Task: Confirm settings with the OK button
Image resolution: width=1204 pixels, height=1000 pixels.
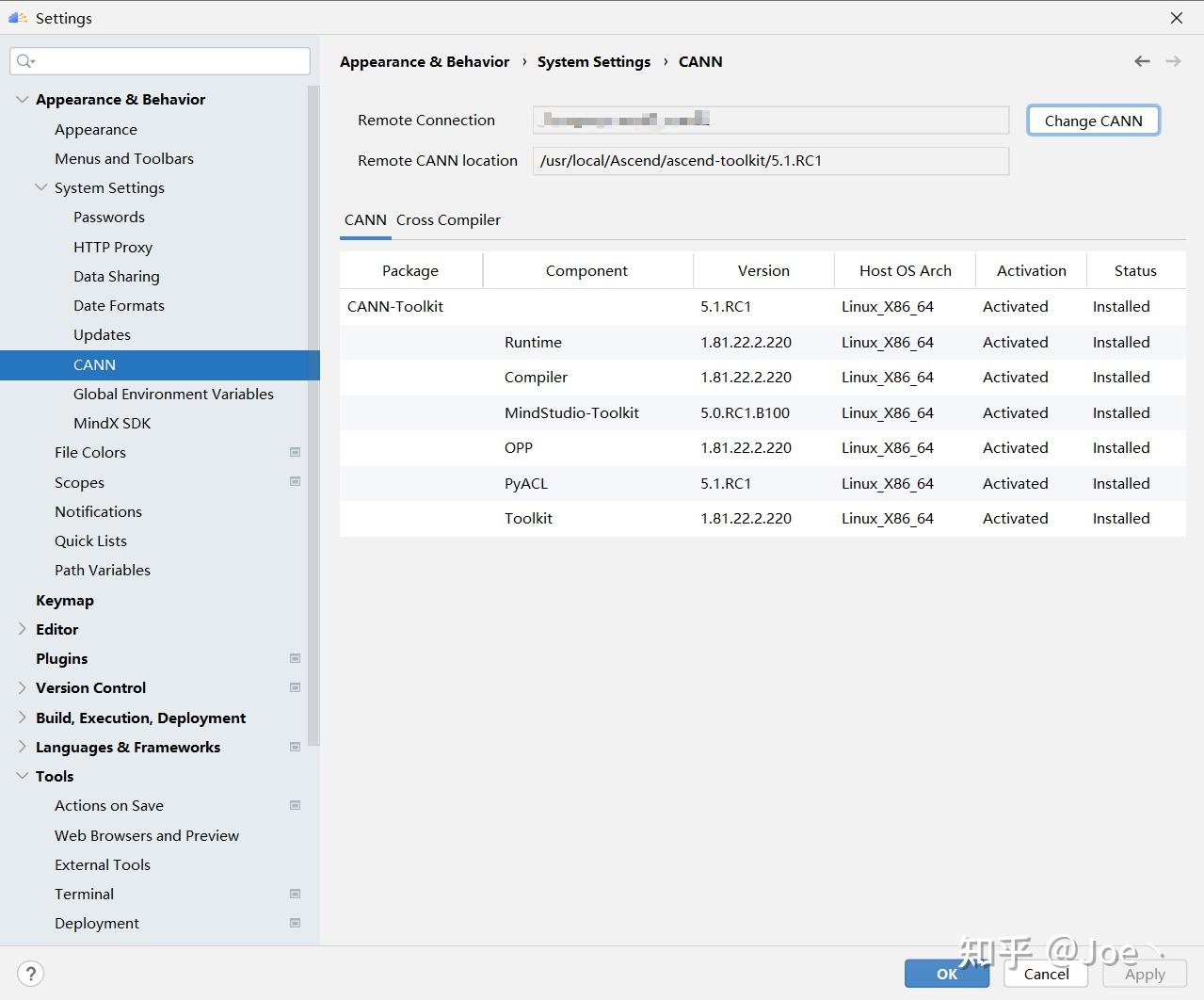Action: click(x=946, y=974)
